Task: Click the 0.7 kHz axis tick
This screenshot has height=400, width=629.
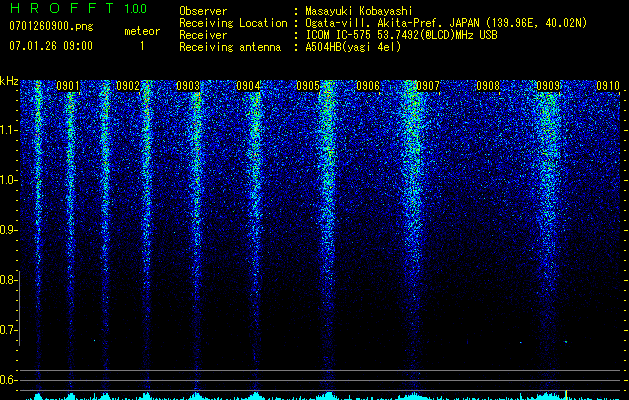Action: click(9, 329)
